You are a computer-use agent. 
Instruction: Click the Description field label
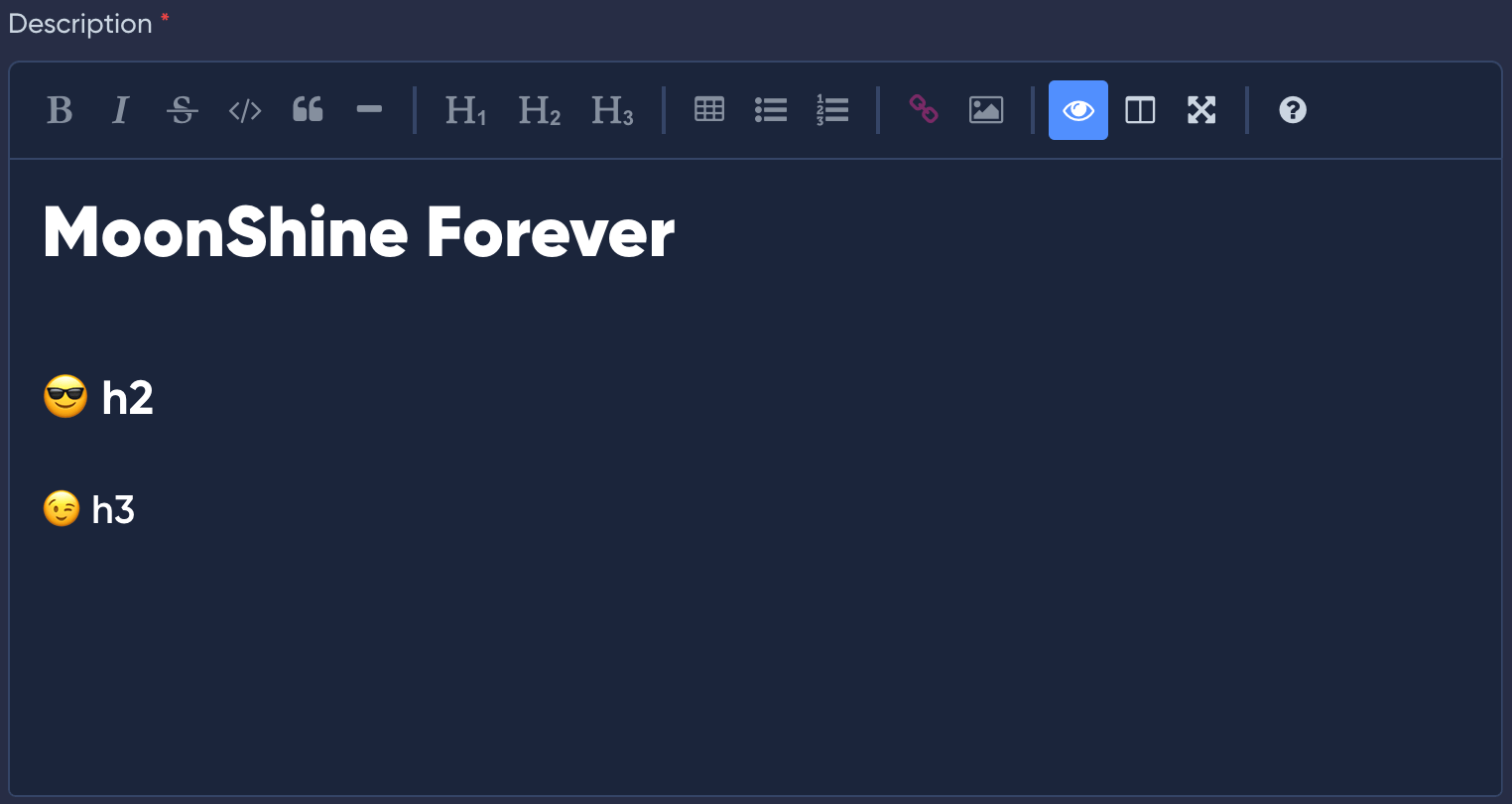pyautogui.click(x=80, y=24)
